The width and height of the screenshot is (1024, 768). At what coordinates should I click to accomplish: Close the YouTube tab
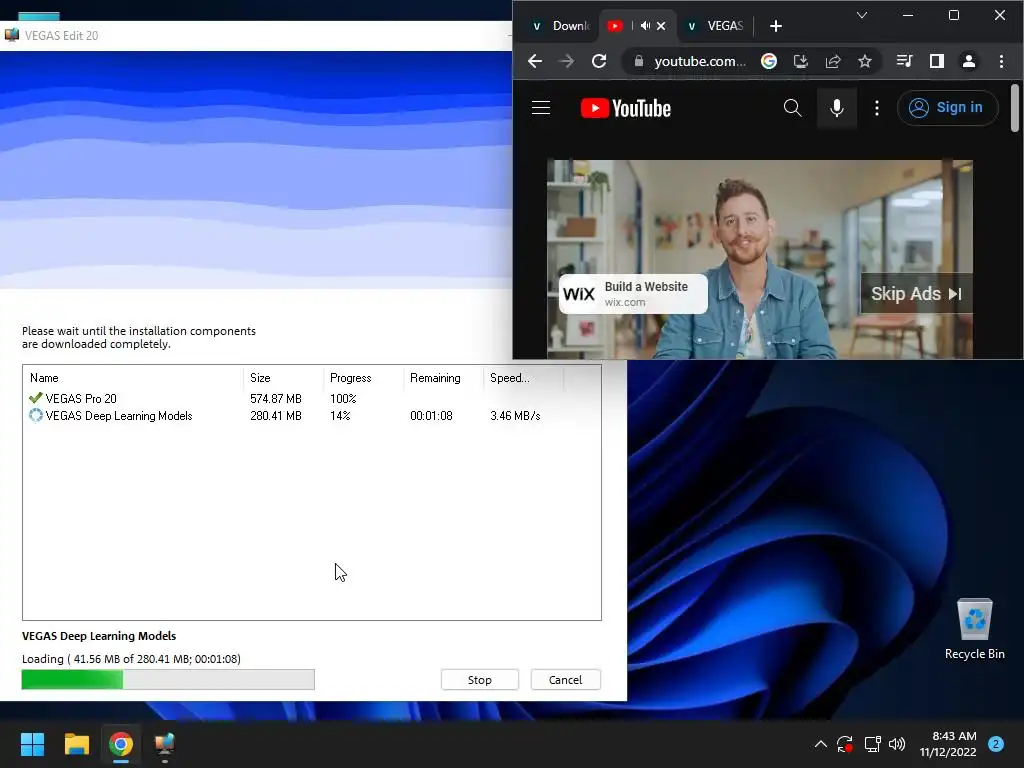tap(661, 26)
